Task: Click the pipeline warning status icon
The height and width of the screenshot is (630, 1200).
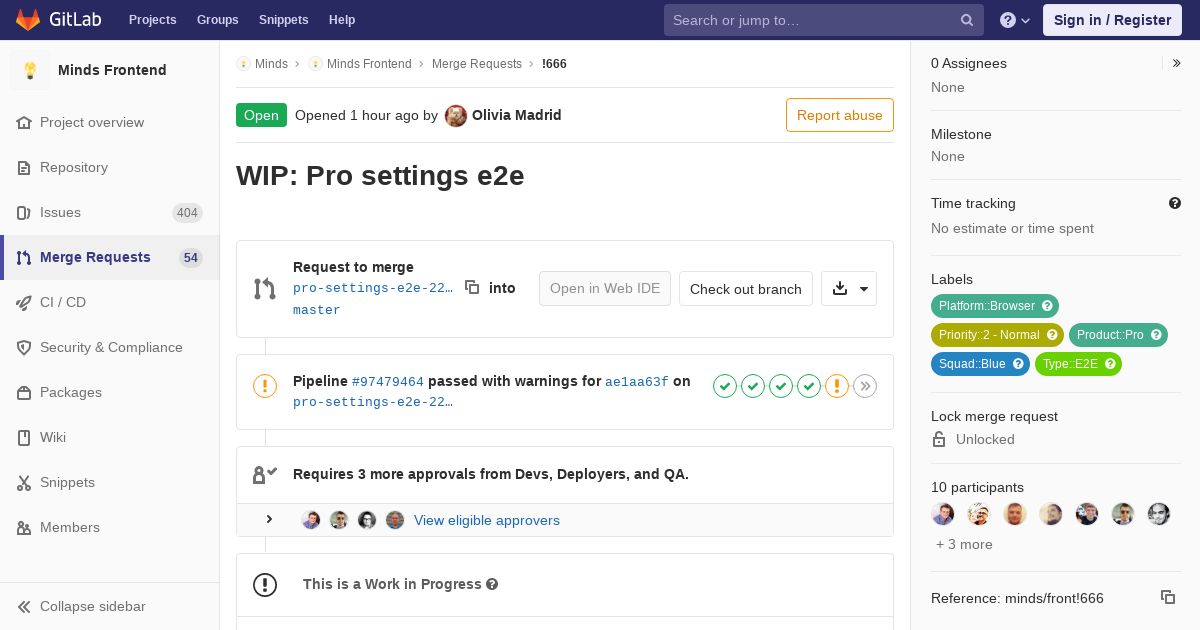Action: pos(265,386)
